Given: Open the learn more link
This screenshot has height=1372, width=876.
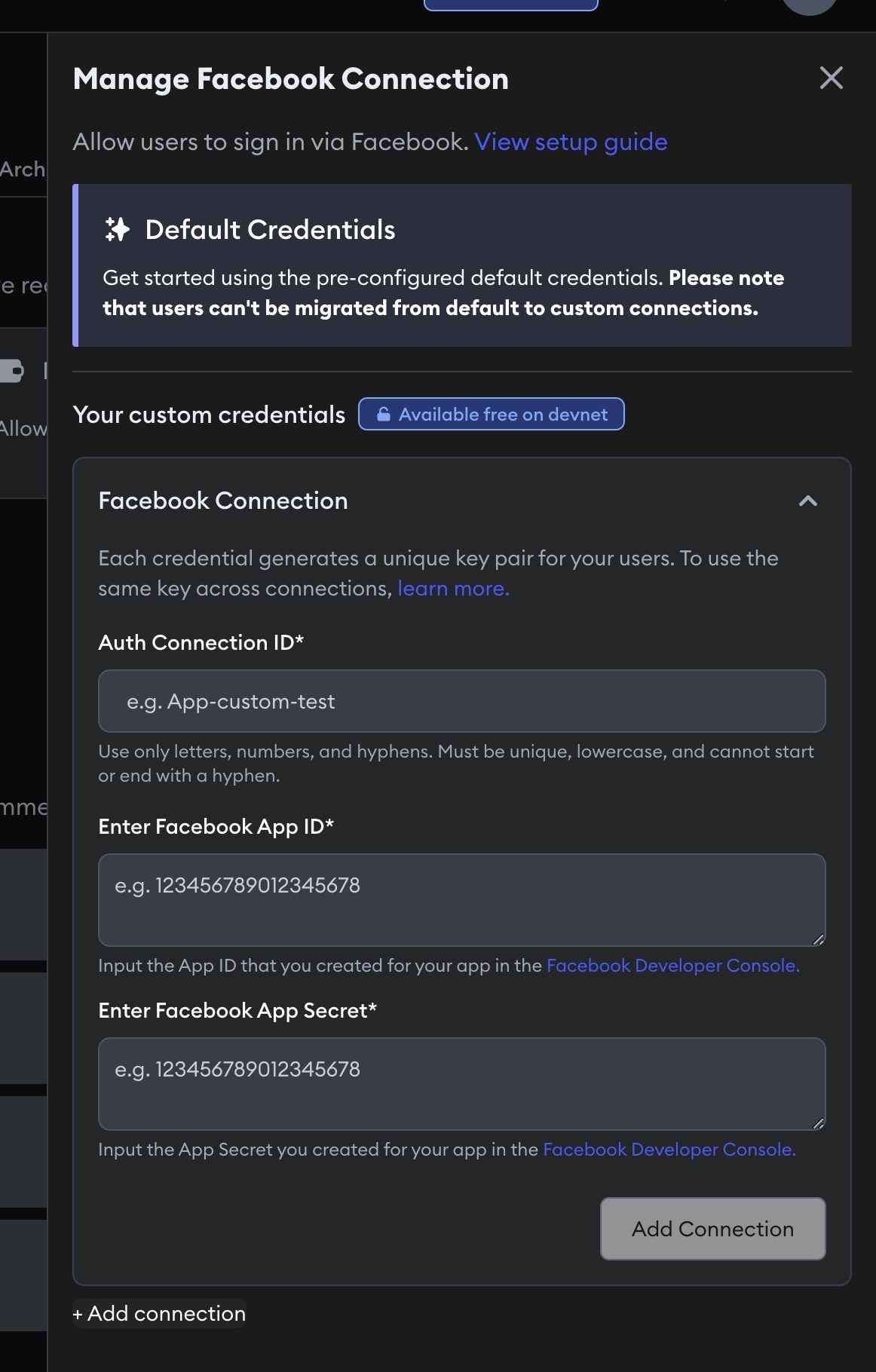Looking at the screenshot, I should point(453,588).
